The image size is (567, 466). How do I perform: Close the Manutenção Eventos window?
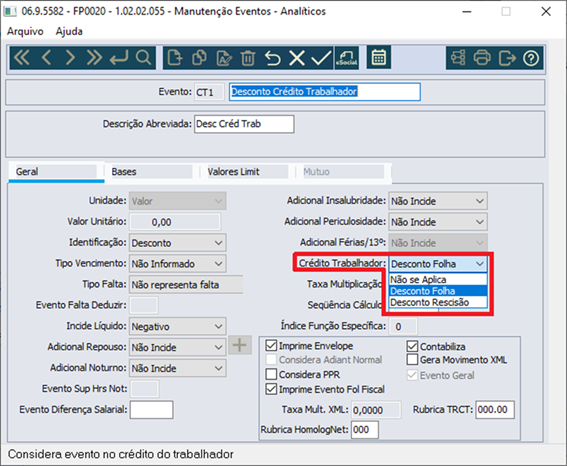pyautogui.click(x=546, y=12)
